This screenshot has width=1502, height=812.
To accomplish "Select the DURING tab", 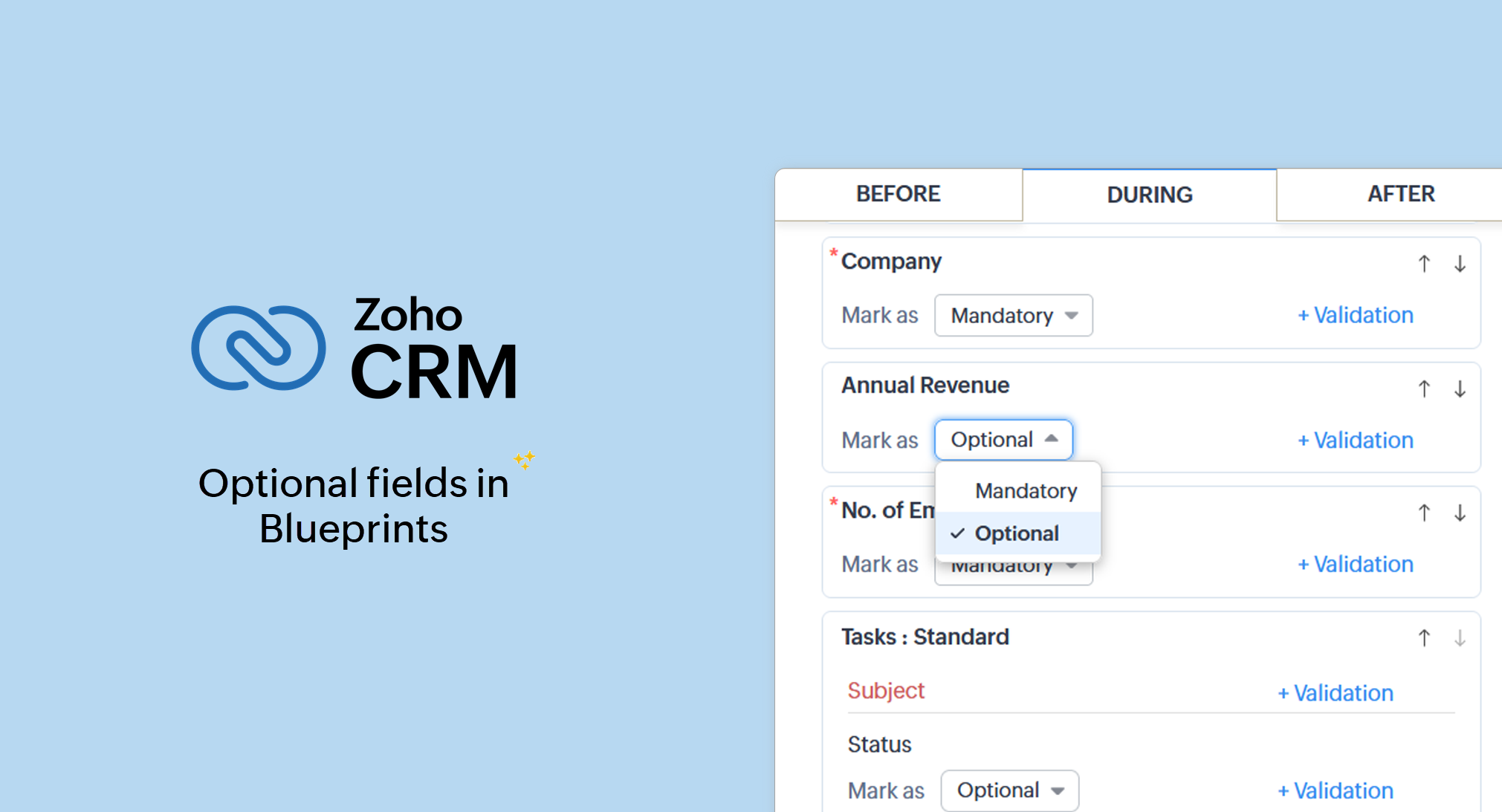I will (x=1149, y=195).
